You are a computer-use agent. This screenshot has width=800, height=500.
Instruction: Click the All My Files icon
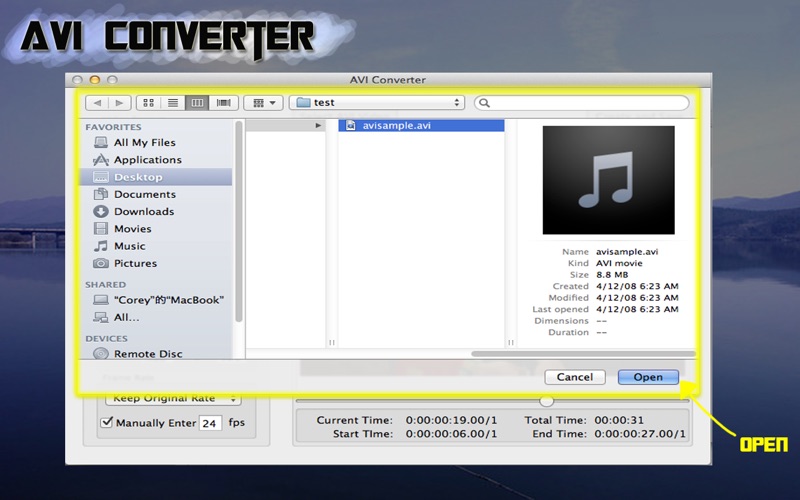click(101, 142)
